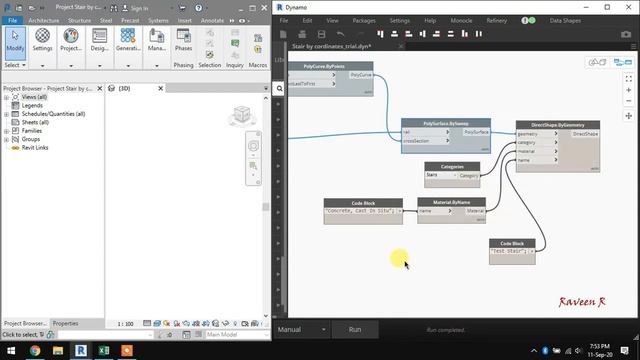
Task: Click the Dynamo open file icon
Action: coord(302,34)
